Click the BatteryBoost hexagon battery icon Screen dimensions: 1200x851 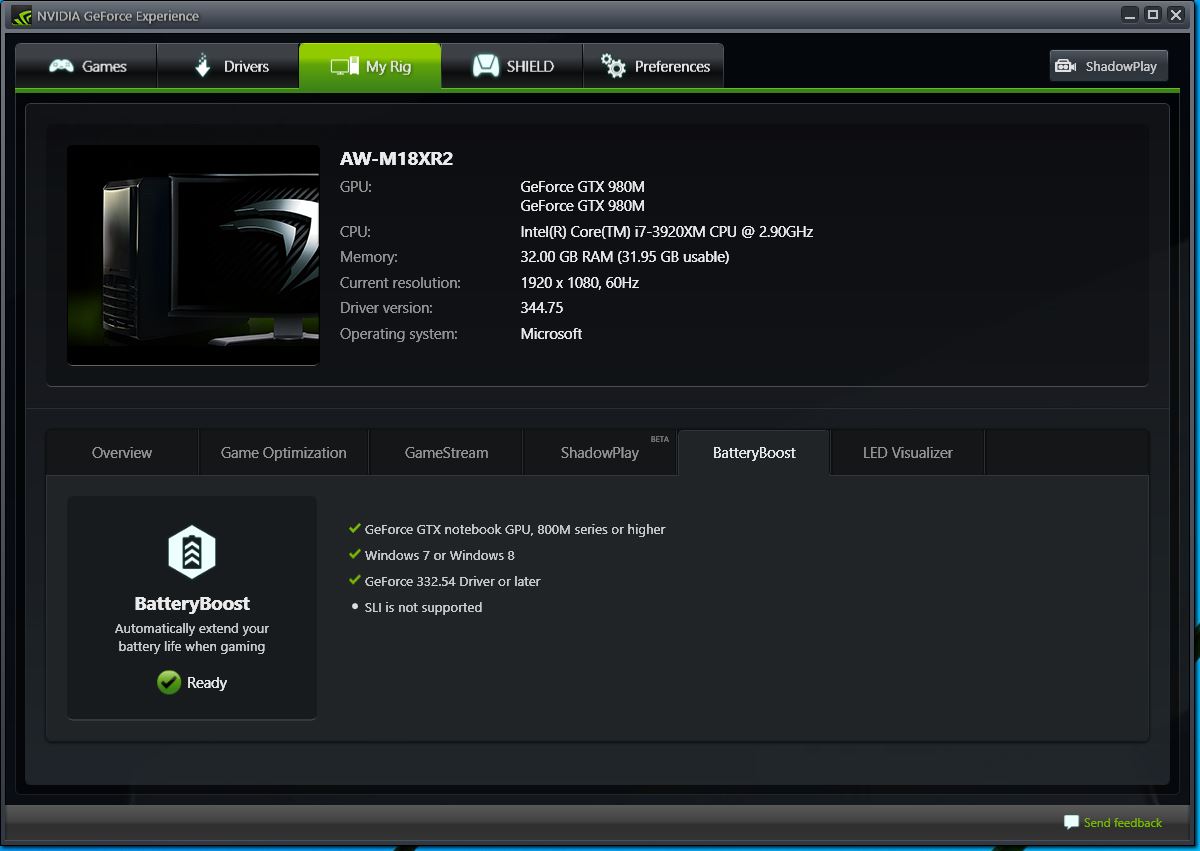click(x=192, y=552)
